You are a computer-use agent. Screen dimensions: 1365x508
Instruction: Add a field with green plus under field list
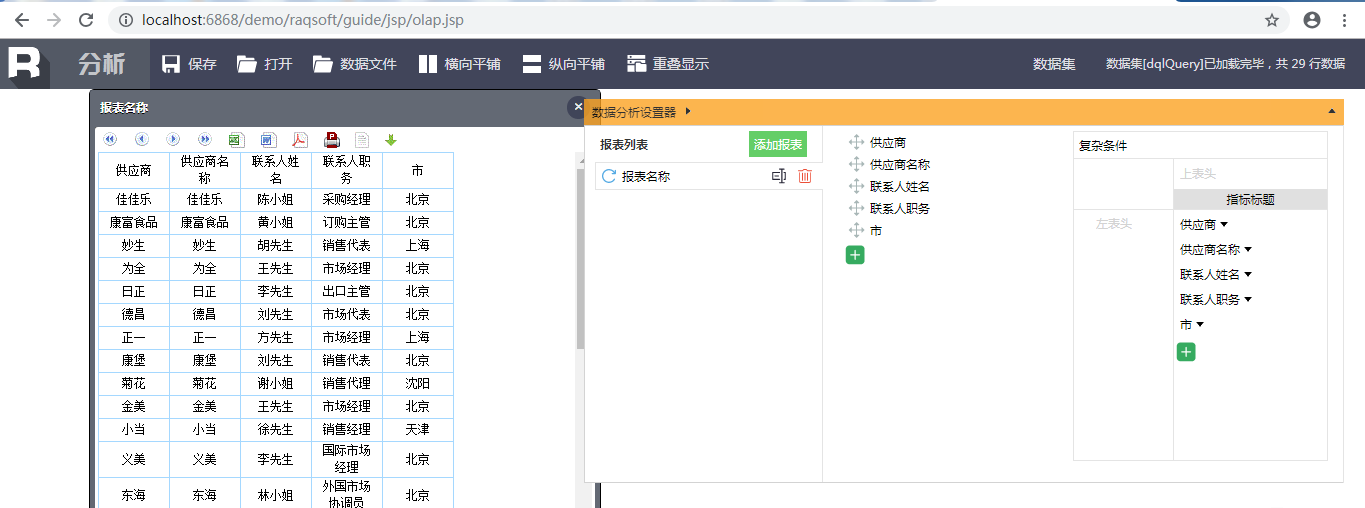tap(855, 255)
